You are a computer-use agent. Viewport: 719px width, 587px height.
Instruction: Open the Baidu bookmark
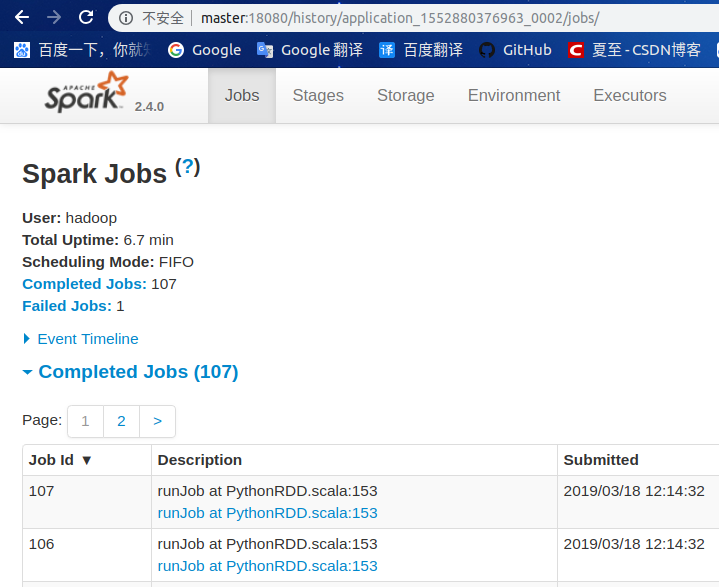click(x=83, y=50)
